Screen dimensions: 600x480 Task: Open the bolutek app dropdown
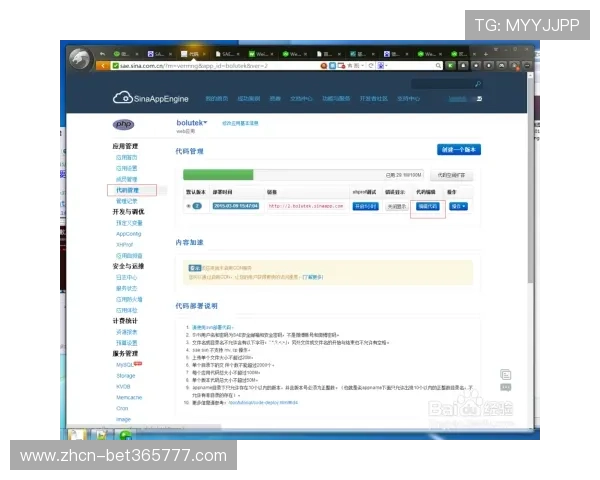(192, 122)
